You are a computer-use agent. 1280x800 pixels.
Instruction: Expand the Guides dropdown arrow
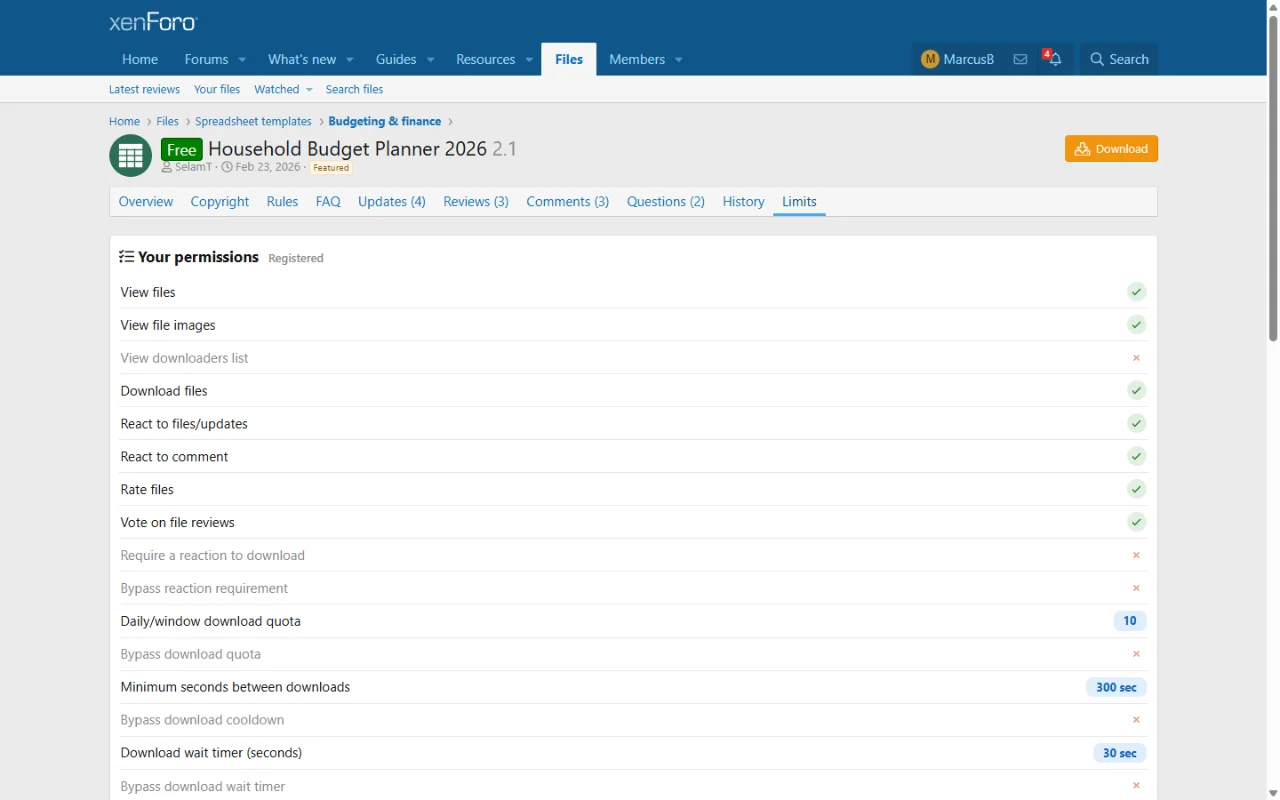pyautogui.click(x=431, y=60)
